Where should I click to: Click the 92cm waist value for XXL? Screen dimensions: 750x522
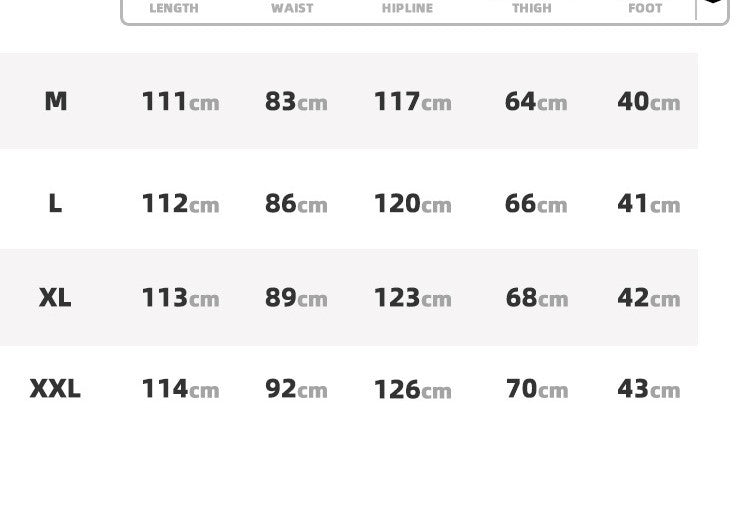click(x=296, y=389)
